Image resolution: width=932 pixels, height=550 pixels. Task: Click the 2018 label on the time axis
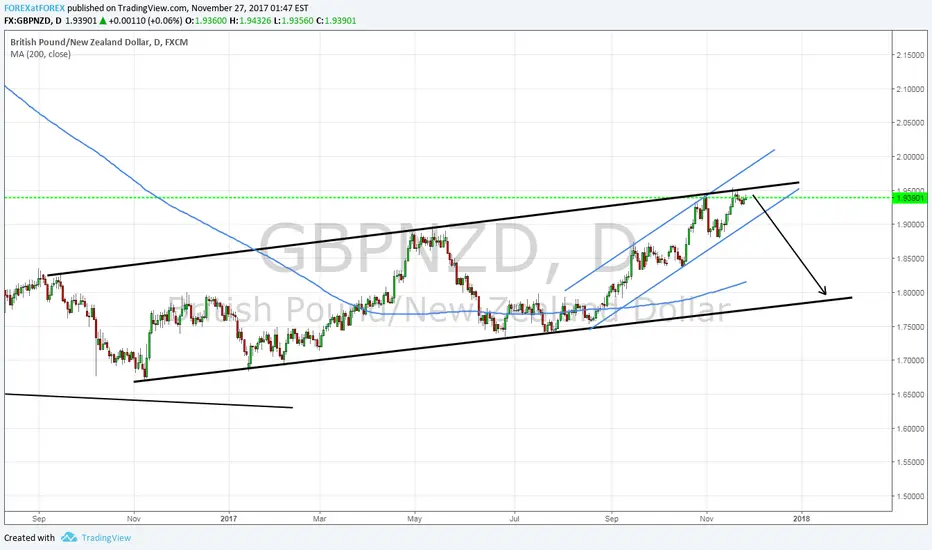coord(801,518)
